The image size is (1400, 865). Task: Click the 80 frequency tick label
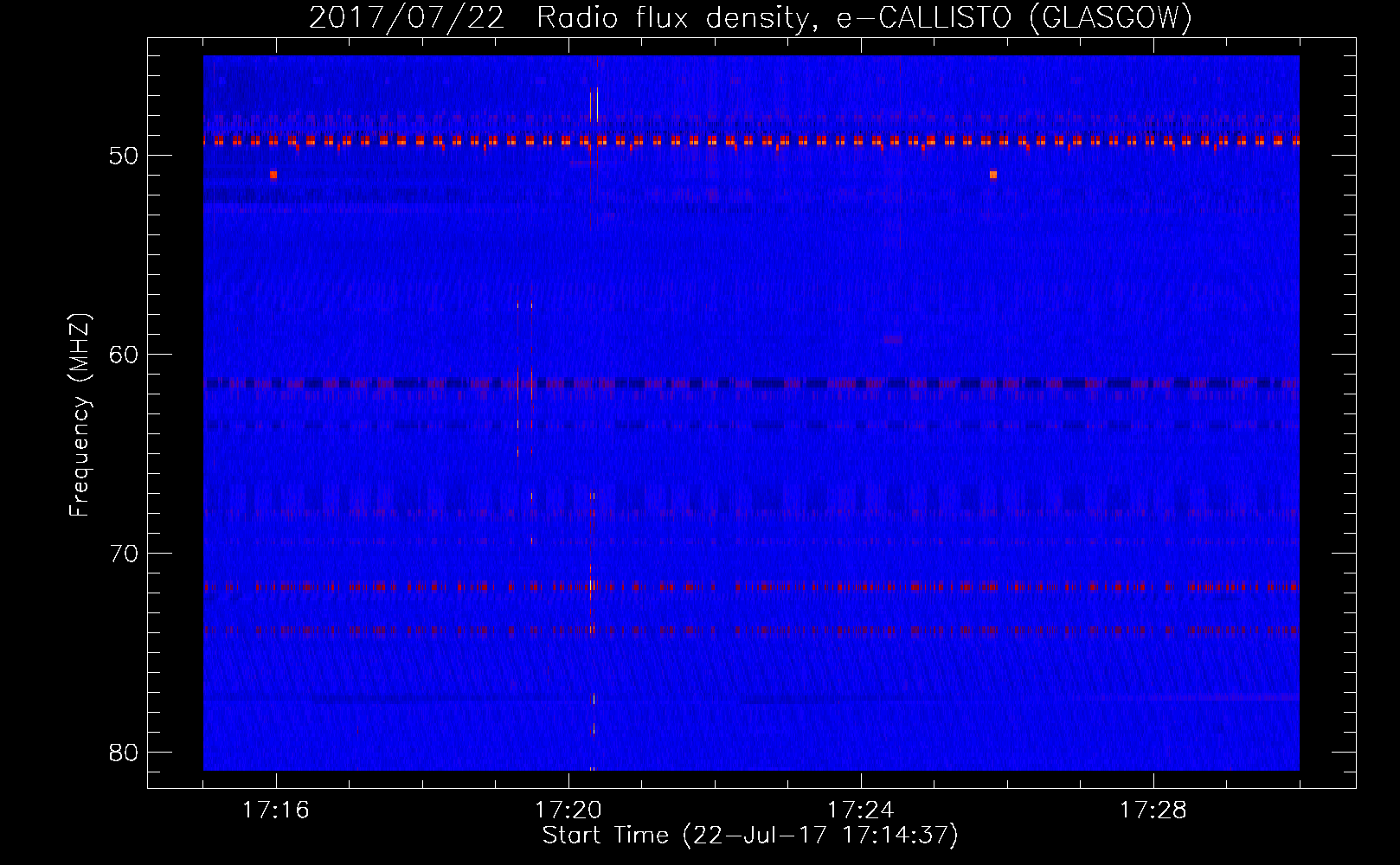click(125, 753)
